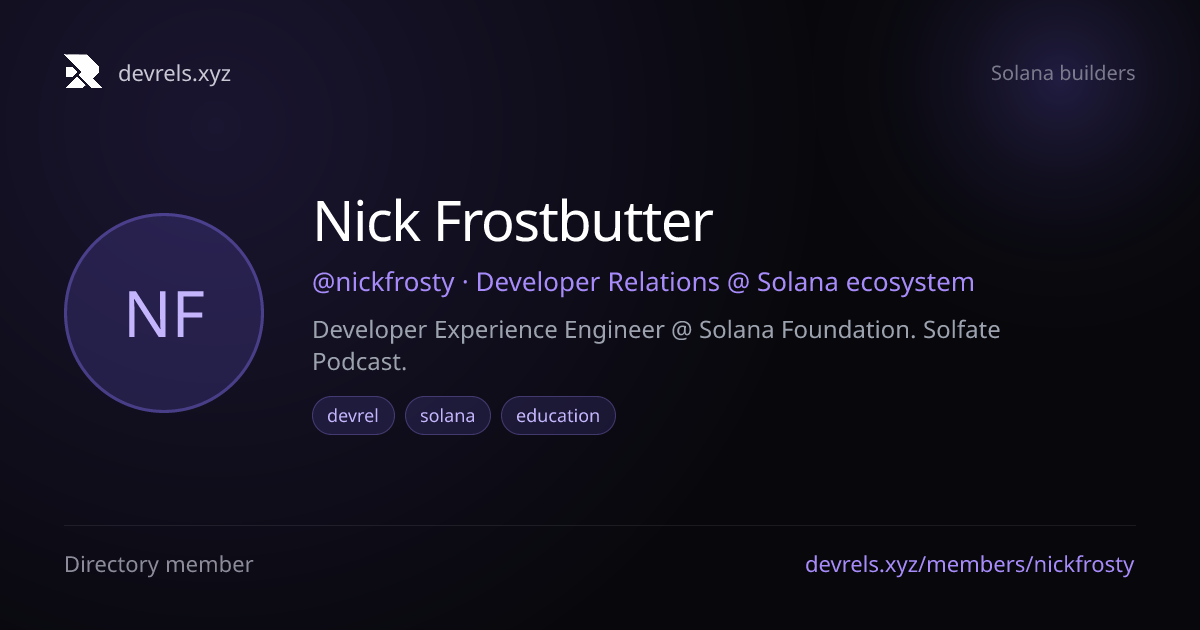This screenshot has height=630, width=1200.
Task: Select the devrel tag chip
Action: coord(353,416)
